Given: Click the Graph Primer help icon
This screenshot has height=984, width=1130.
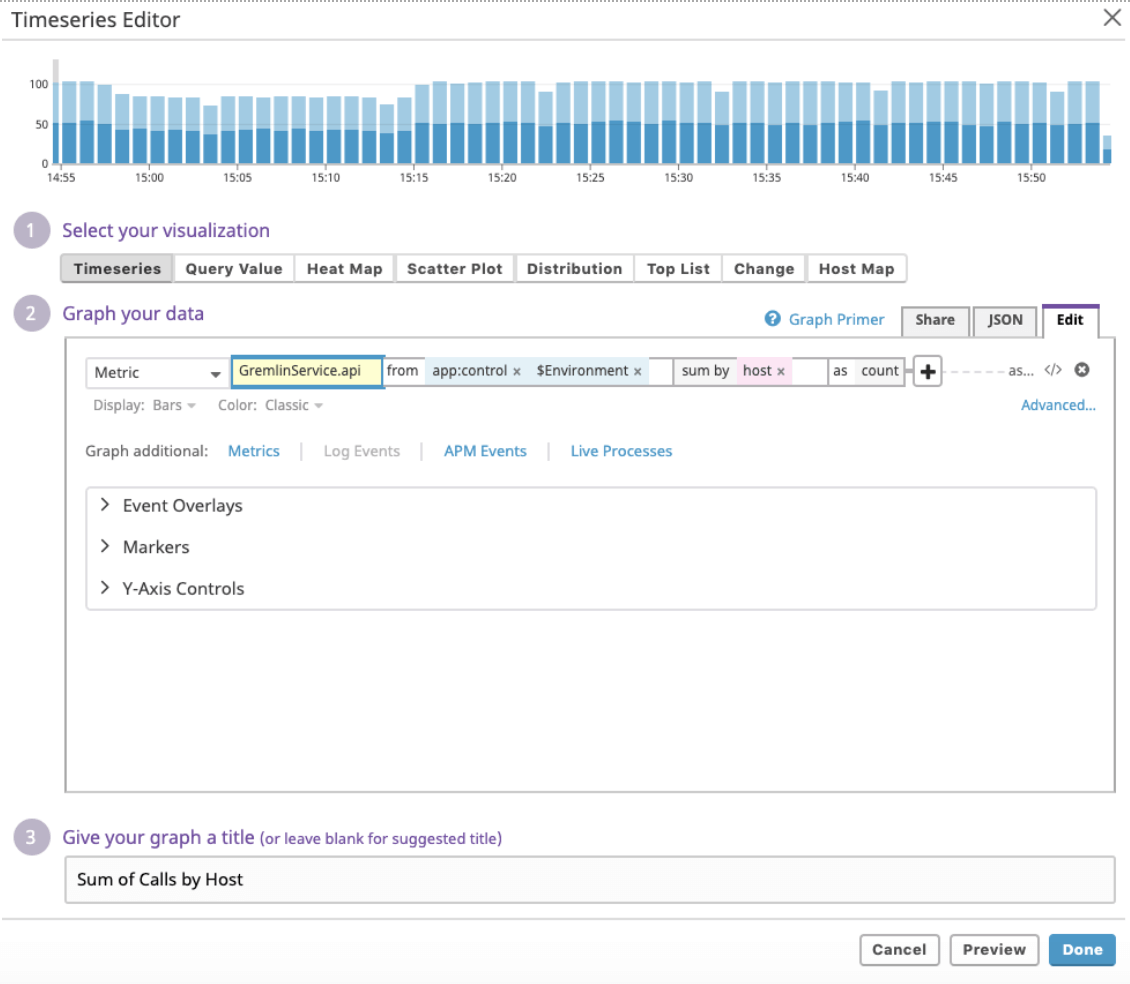Looking at the screenshot, I should (773, 319).
